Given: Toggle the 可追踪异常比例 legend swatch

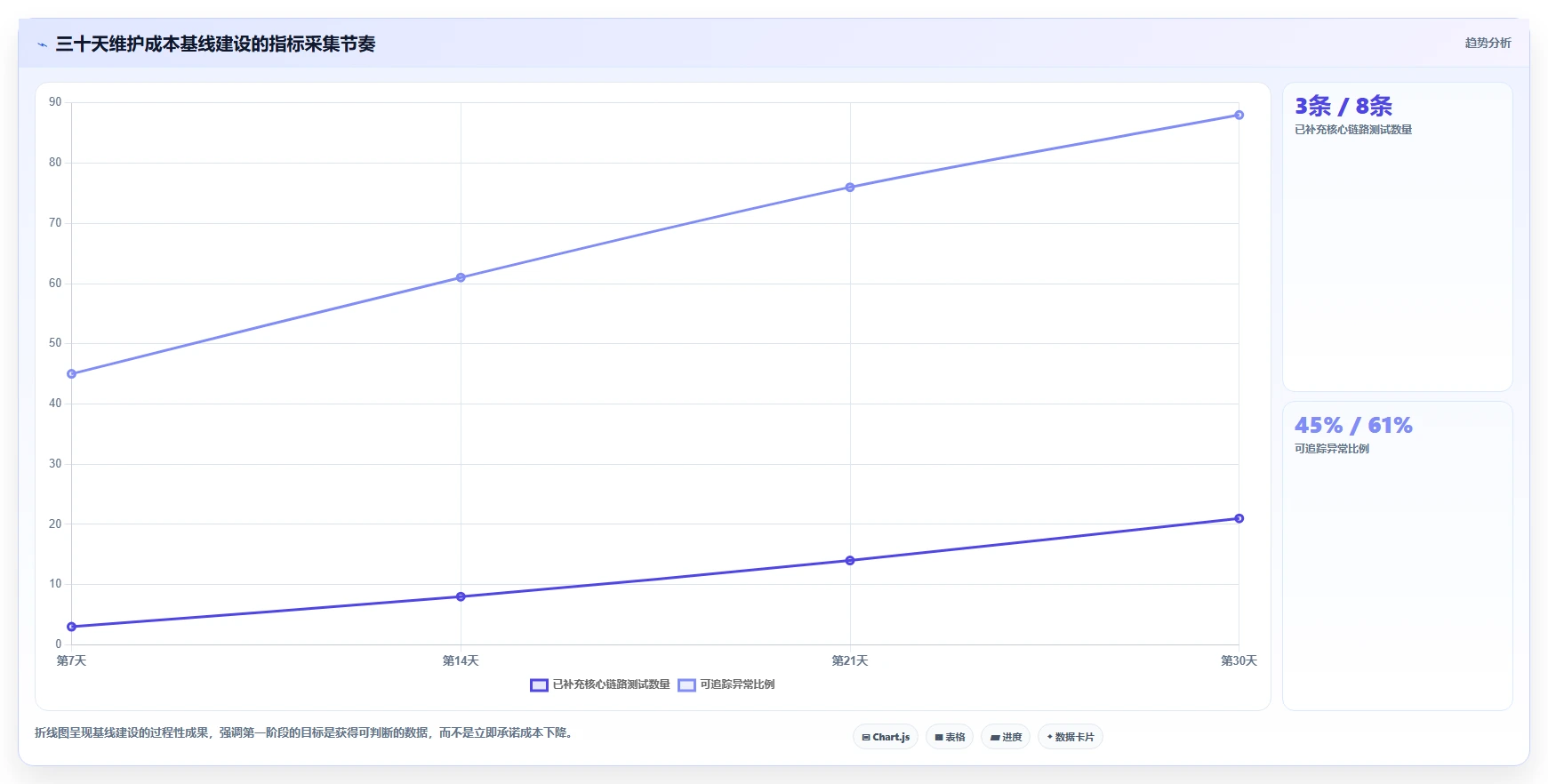Looking at the screenshot, I should point(686,685).
